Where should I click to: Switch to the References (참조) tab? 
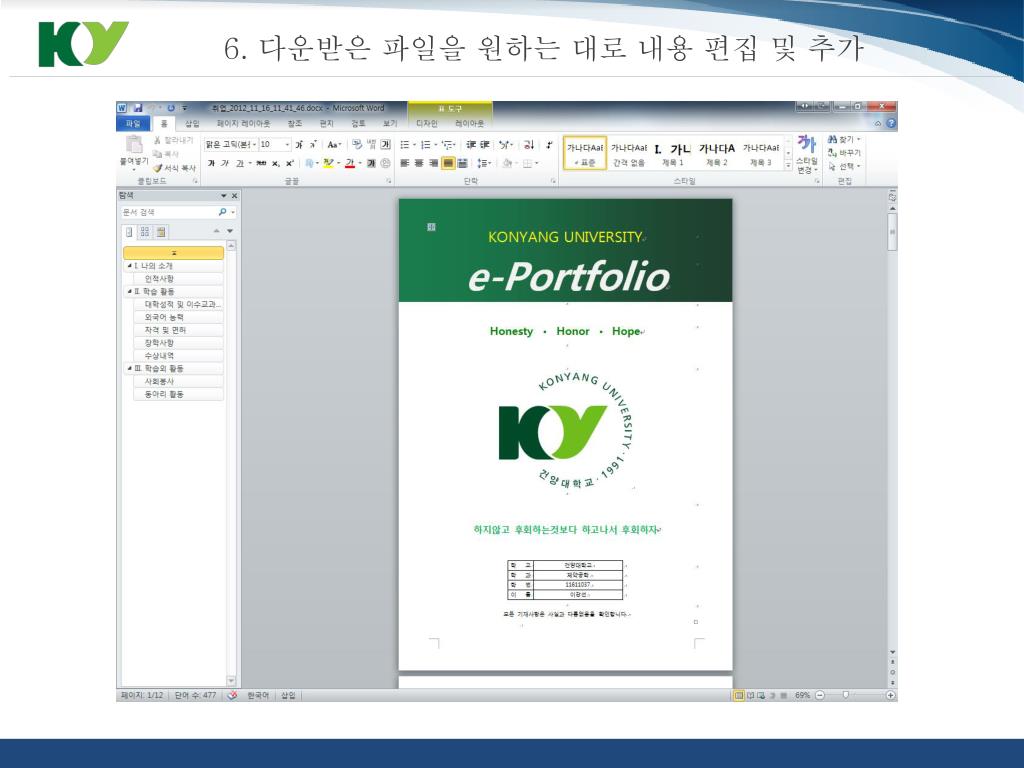click(x=295, y=123)
